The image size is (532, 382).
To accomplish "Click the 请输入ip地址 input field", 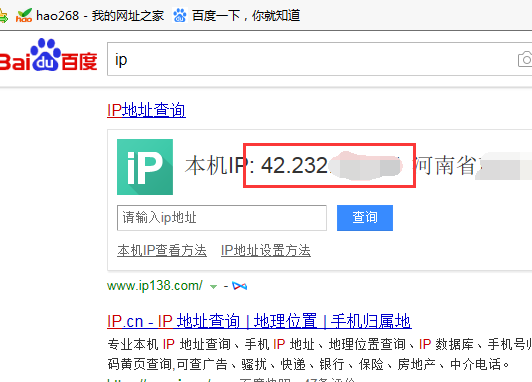I will tap(222, 218).
